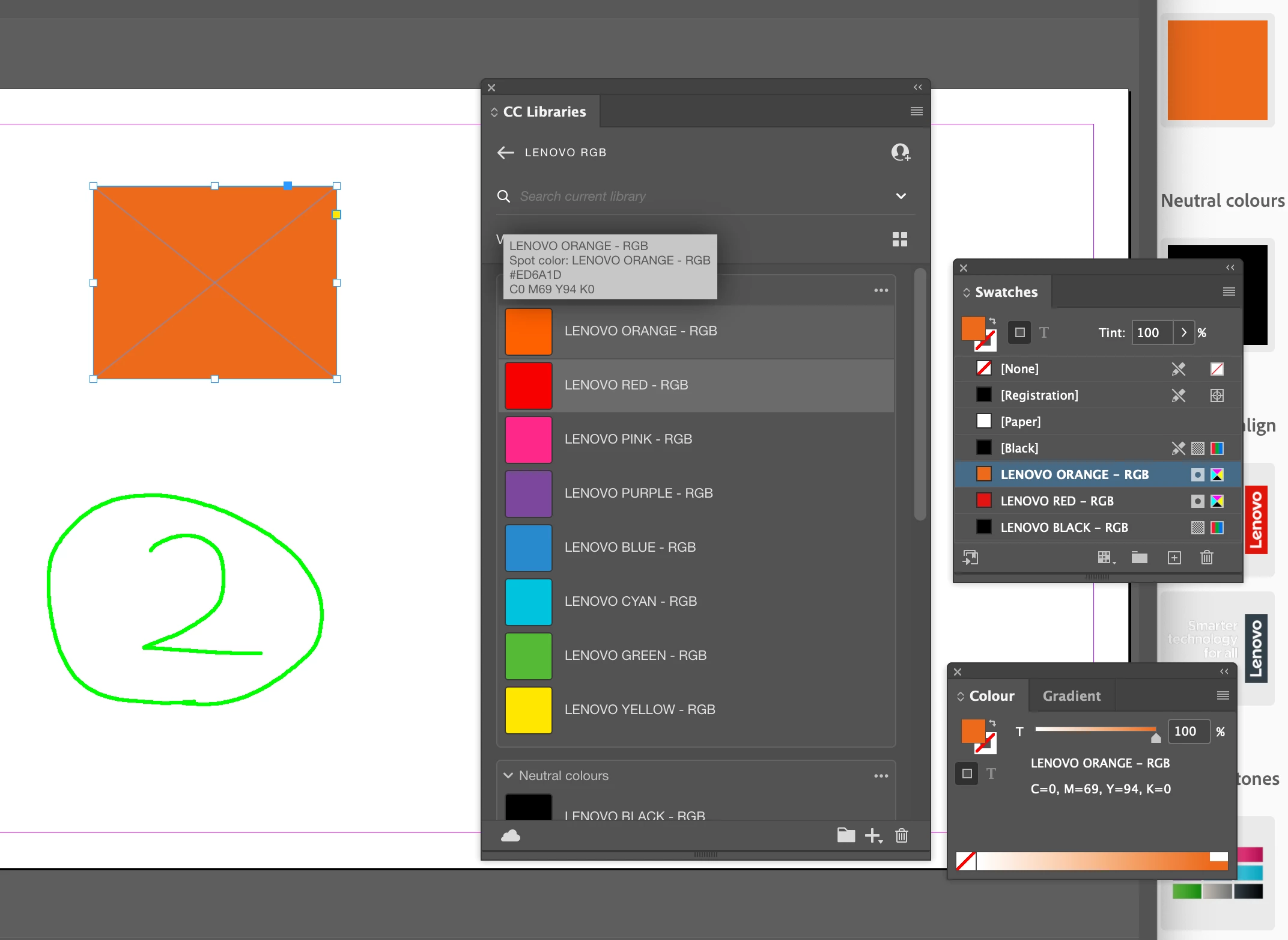This screenshot has height=940, width=1288.
Task: Delete the selected swatch with the Swatches trash icon
Action: pos(1206,558)
